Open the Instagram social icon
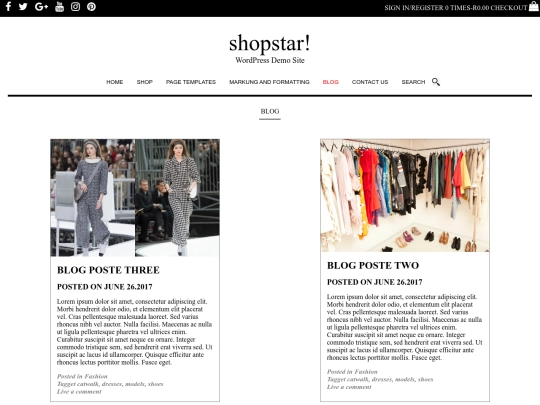Viewport: 540px width, 405px height. click(75, 7)
